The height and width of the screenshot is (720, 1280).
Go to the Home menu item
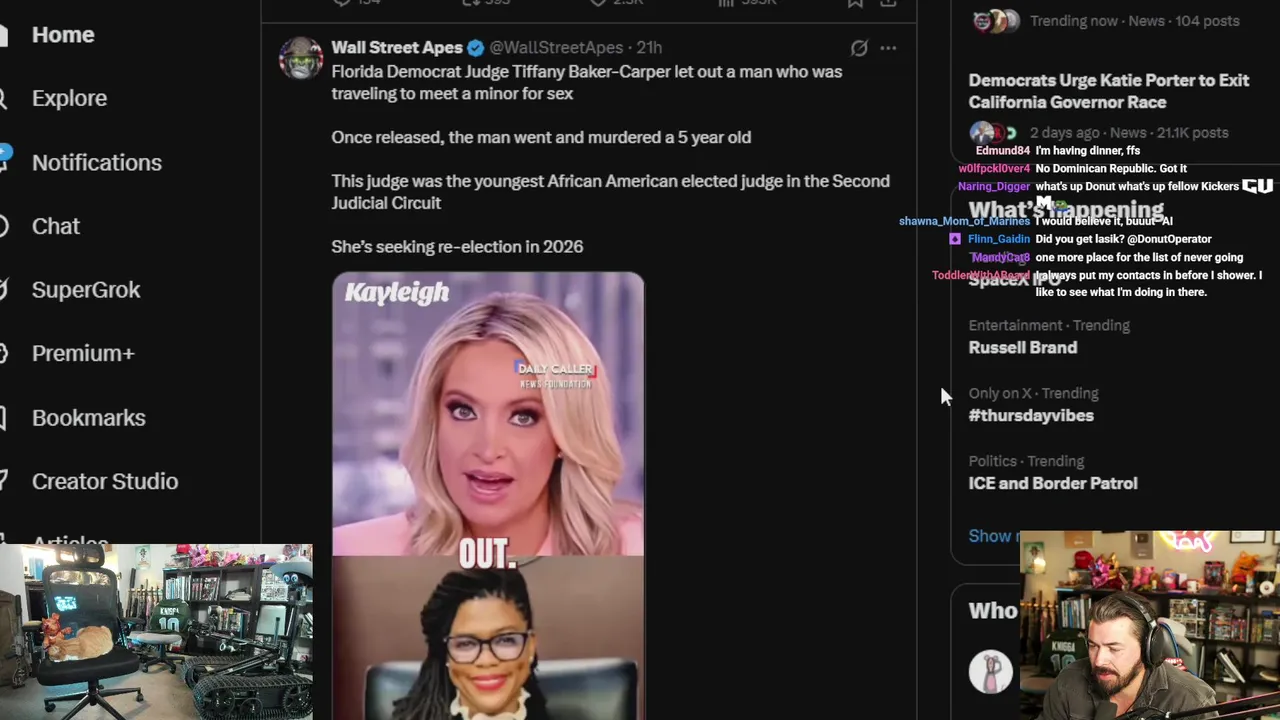[63, 35]
